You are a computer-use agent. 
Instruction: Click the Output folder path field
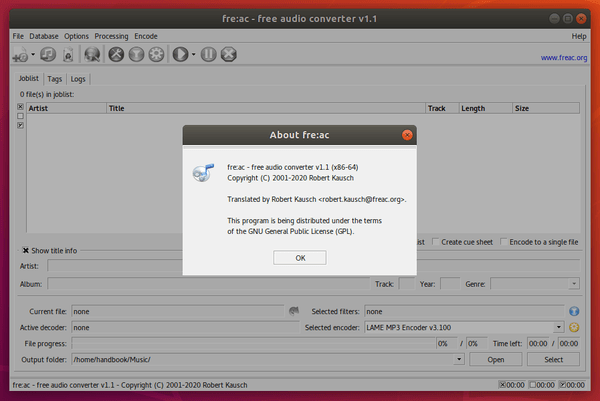pos(262,359)
